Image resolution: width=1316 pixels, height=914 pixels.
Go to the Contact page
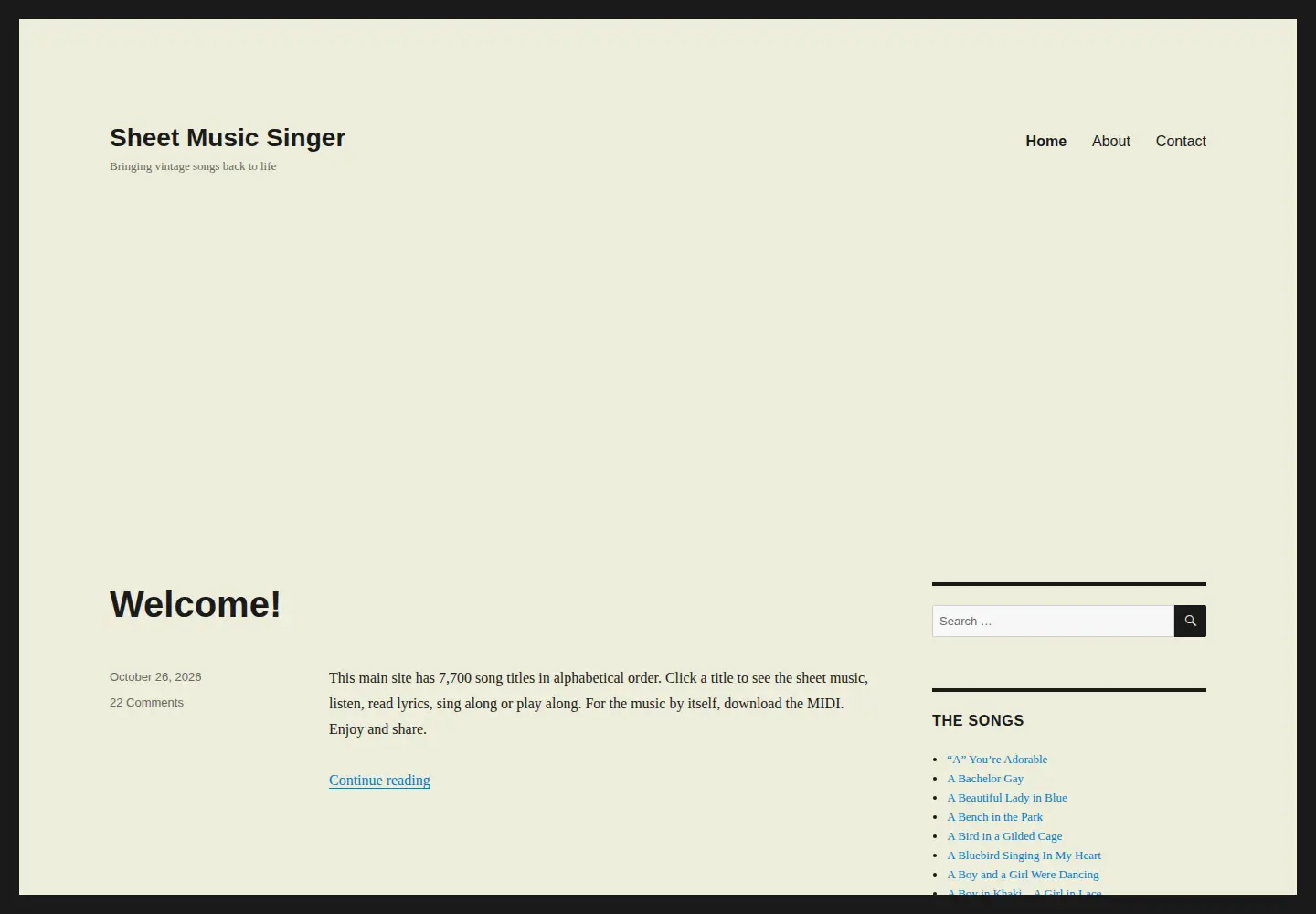pos(1181,141)
